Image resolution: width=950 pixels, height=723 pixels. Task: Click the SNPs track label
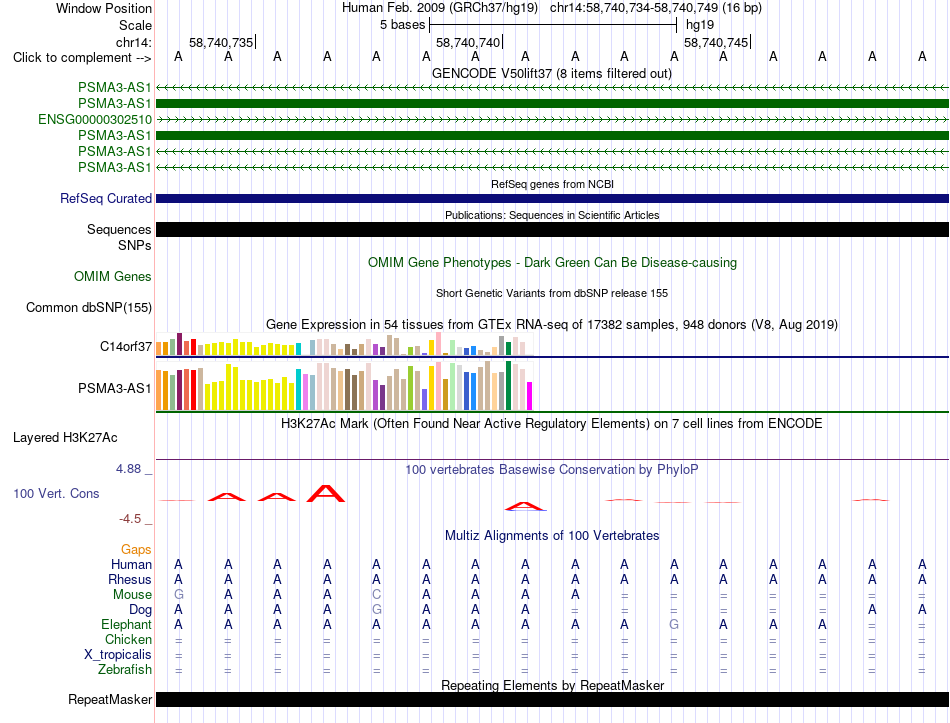[x=135, y=245]
